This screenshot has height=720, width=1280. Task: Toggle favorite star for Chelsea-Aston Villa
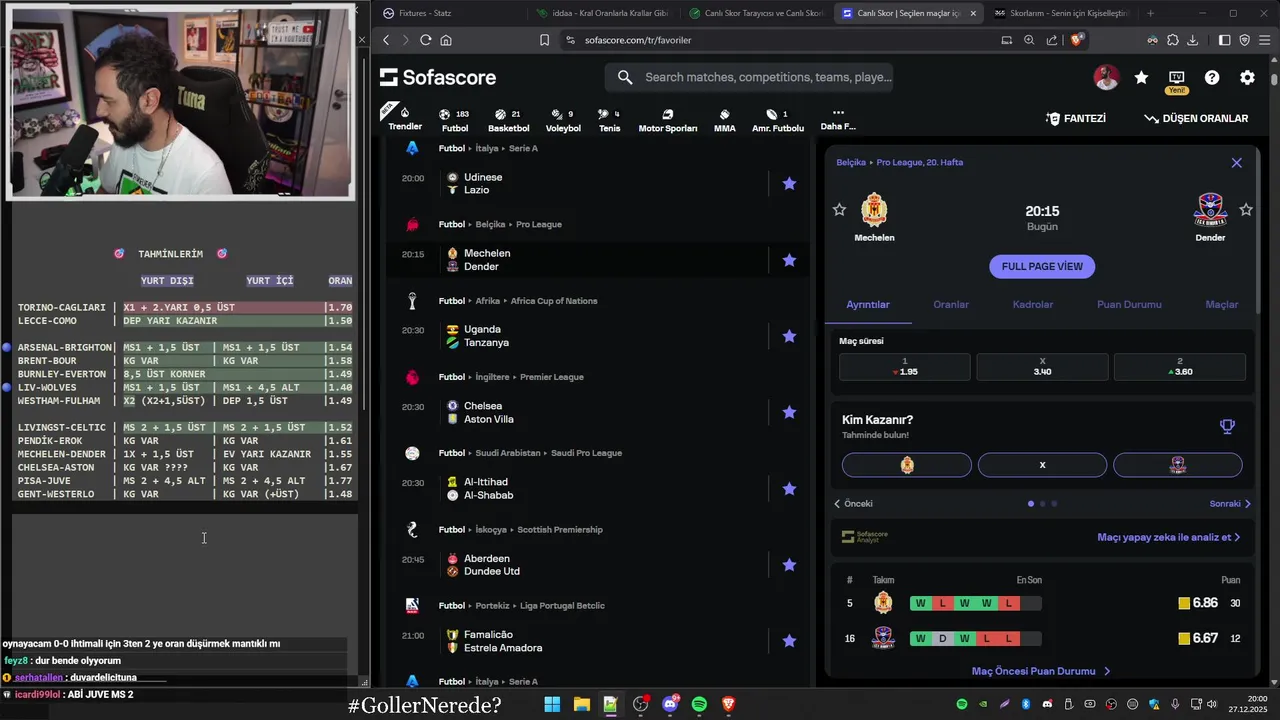789,412
